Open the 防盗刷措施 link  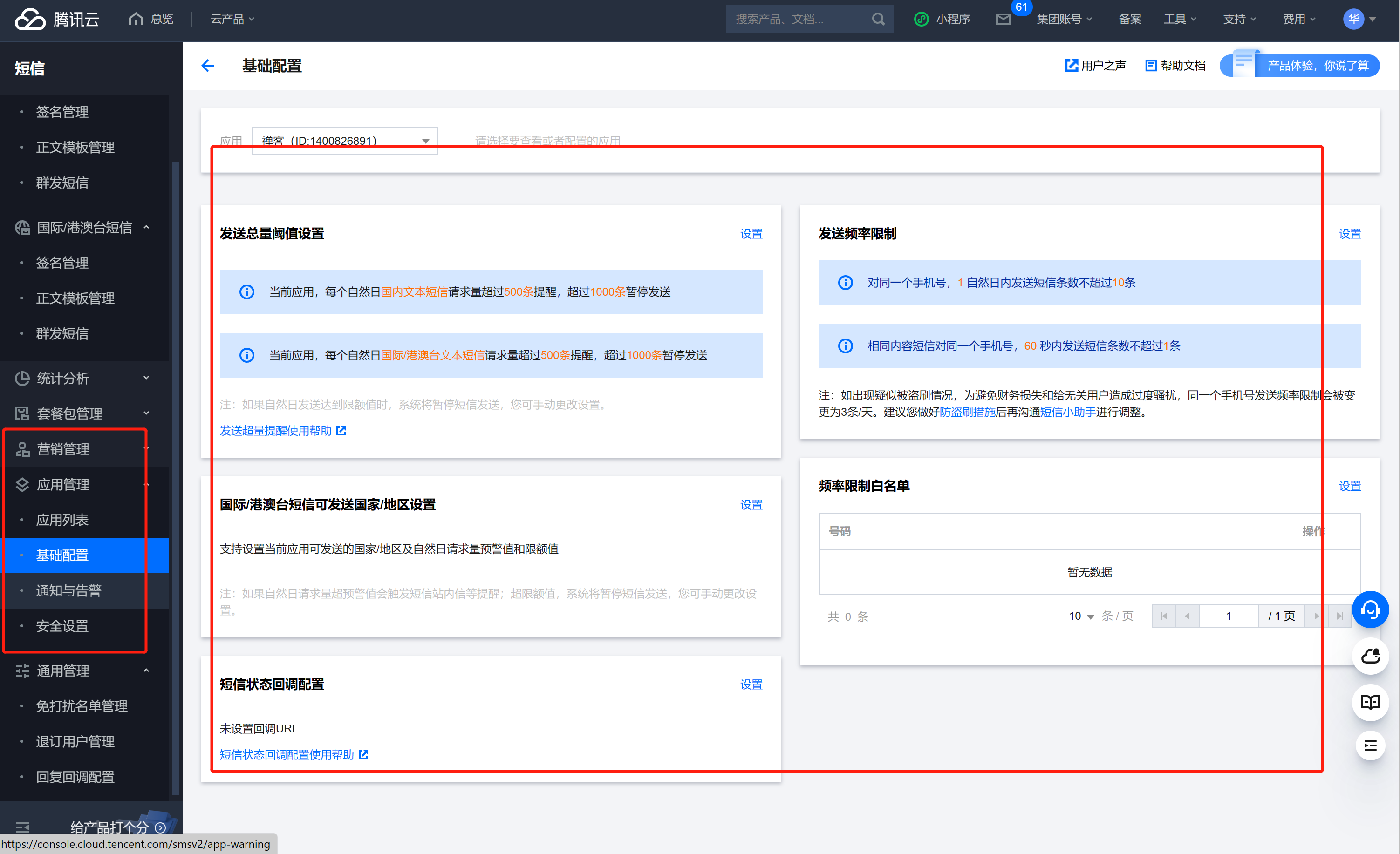967,412
